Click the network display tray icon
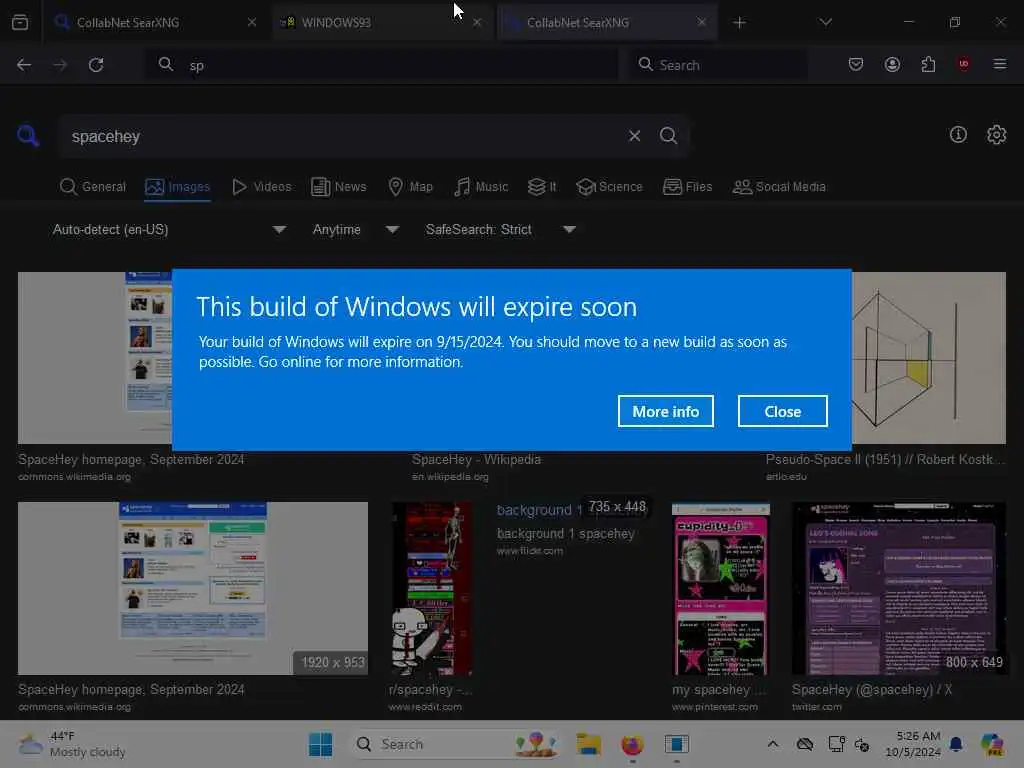The height and width of the screenshot is (768, 1024). (x=837, y=744)
